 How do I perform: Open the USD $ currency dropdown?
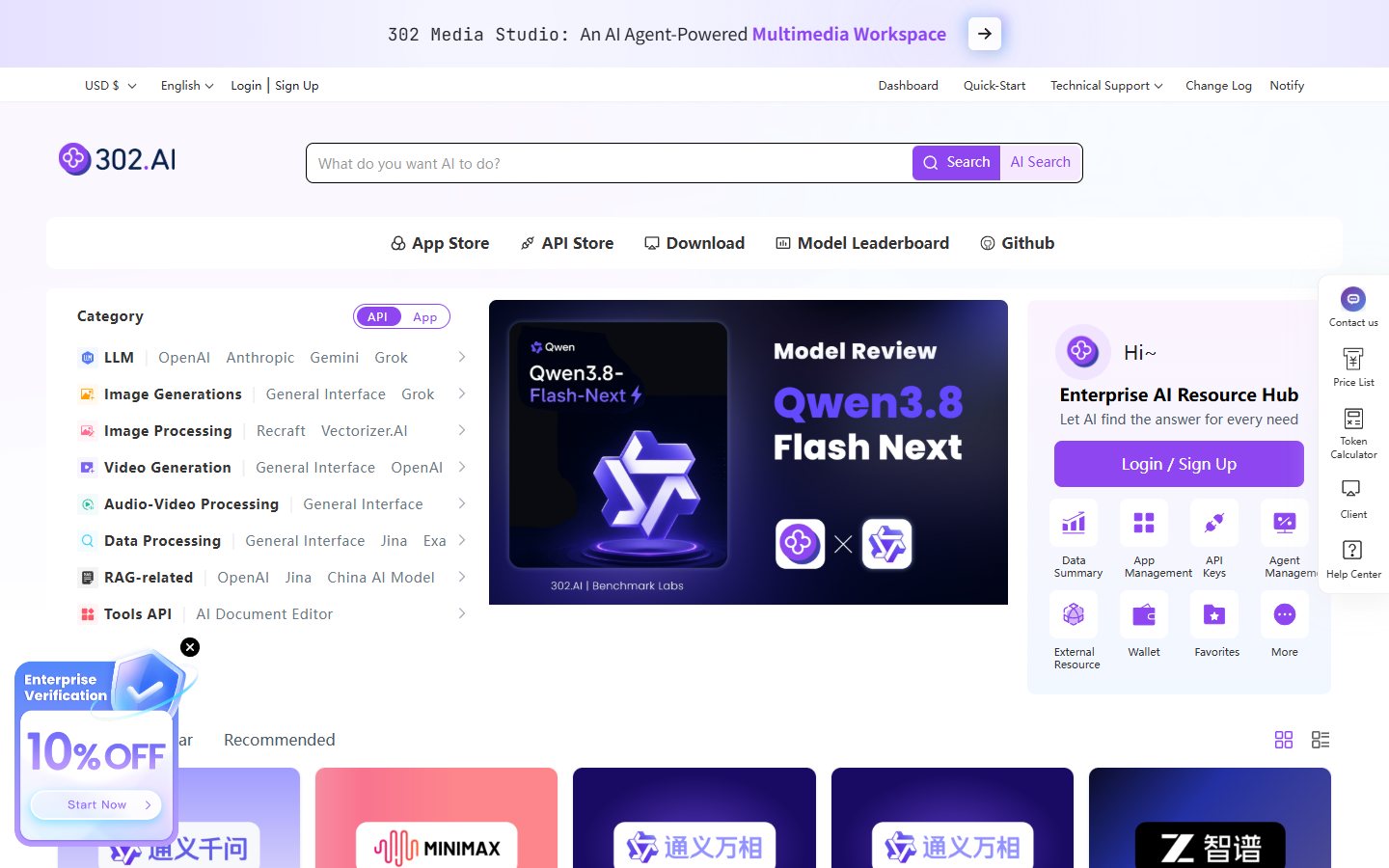110,85
